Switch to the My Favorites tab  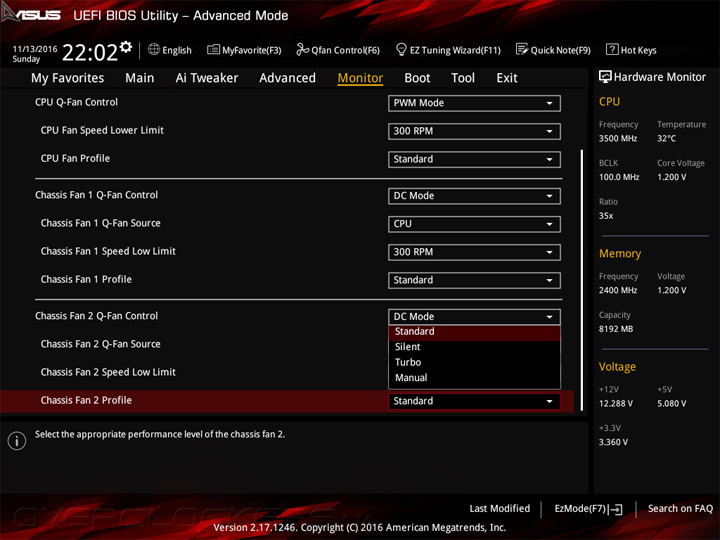click(68, 78)
